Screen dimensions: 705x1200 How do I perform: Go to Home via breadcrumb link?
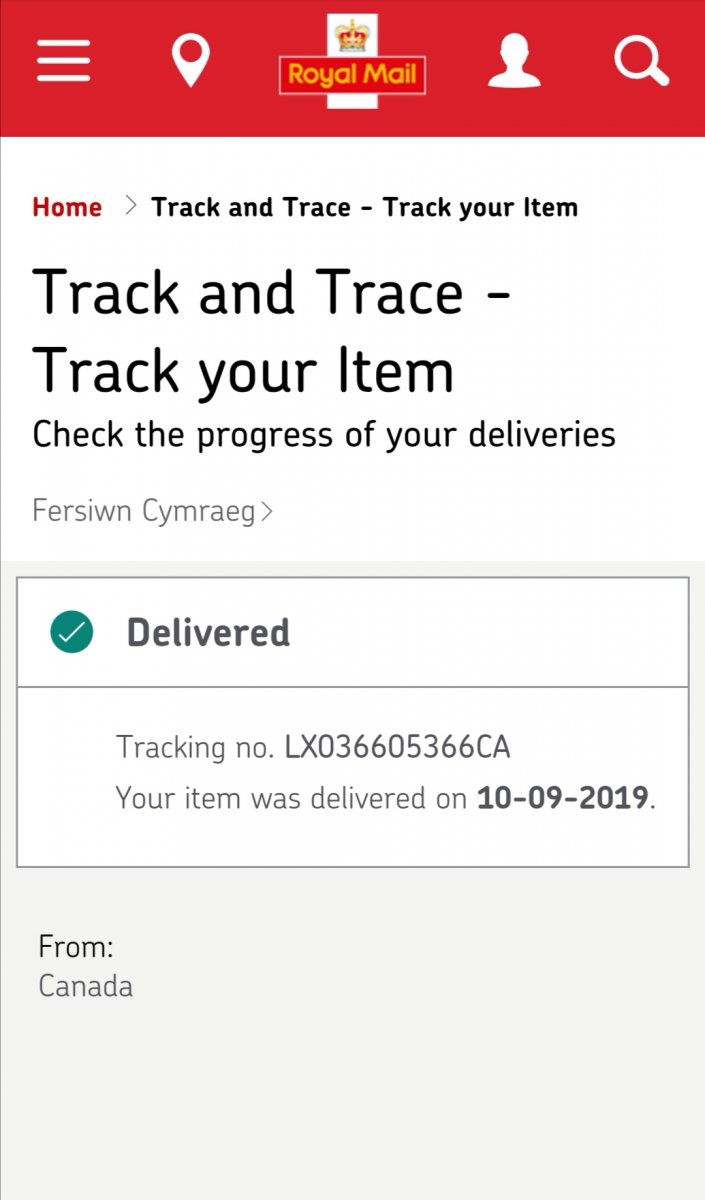[67, 208]
